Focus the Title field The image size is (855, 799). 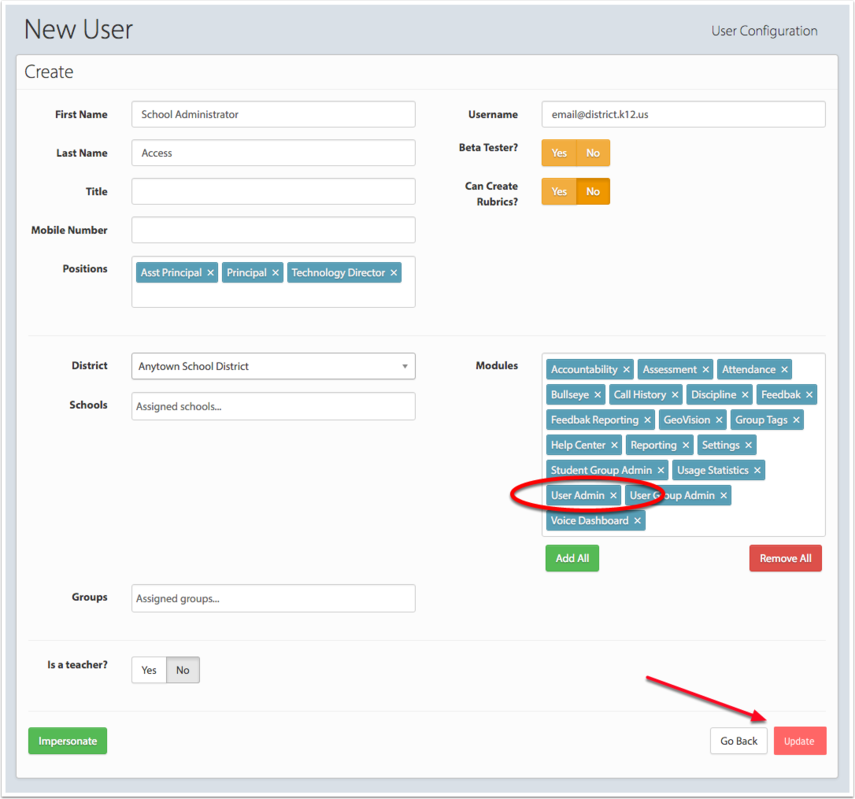tap(273, 191)
